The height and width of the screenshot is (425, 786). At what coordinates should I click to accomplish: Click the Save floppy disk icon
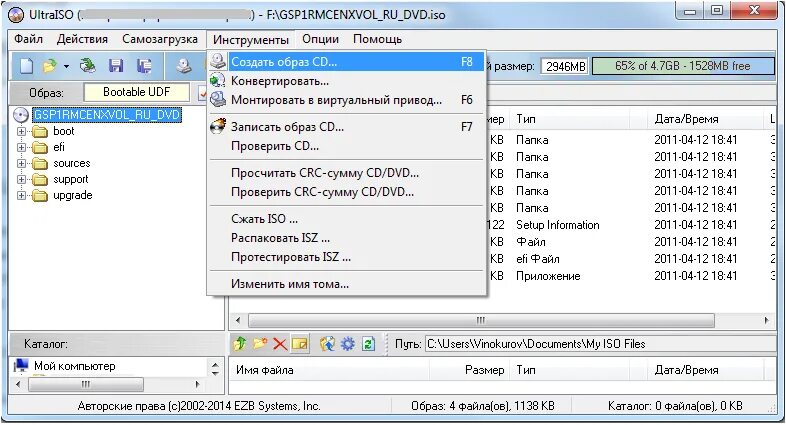pyautogui.click(x=116, y=66)
